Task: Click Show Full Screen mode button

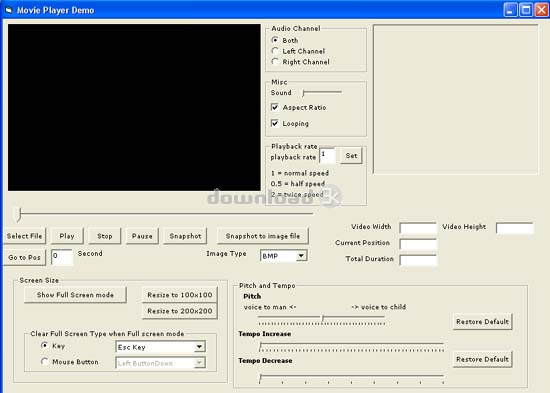Action: pos(75,295)
